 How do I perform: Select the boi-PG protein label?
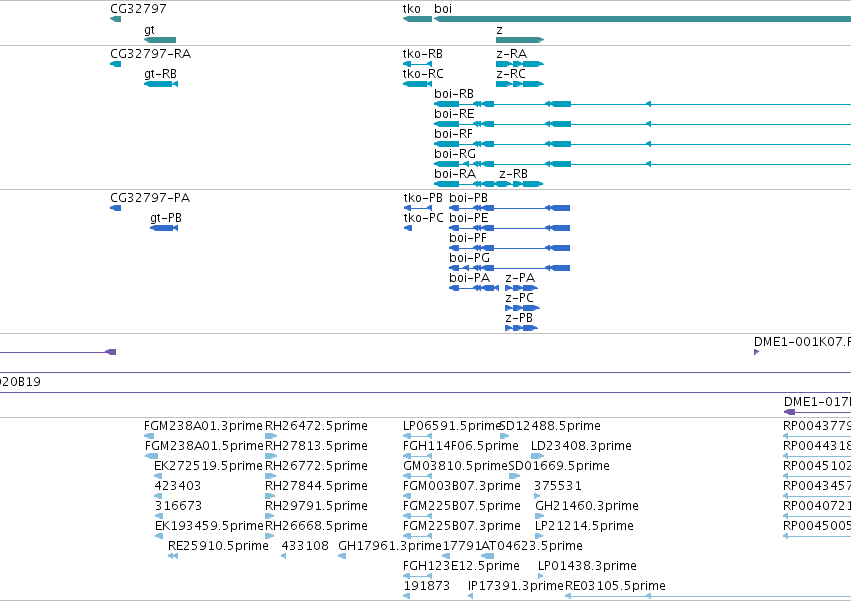tap(469, 258)
